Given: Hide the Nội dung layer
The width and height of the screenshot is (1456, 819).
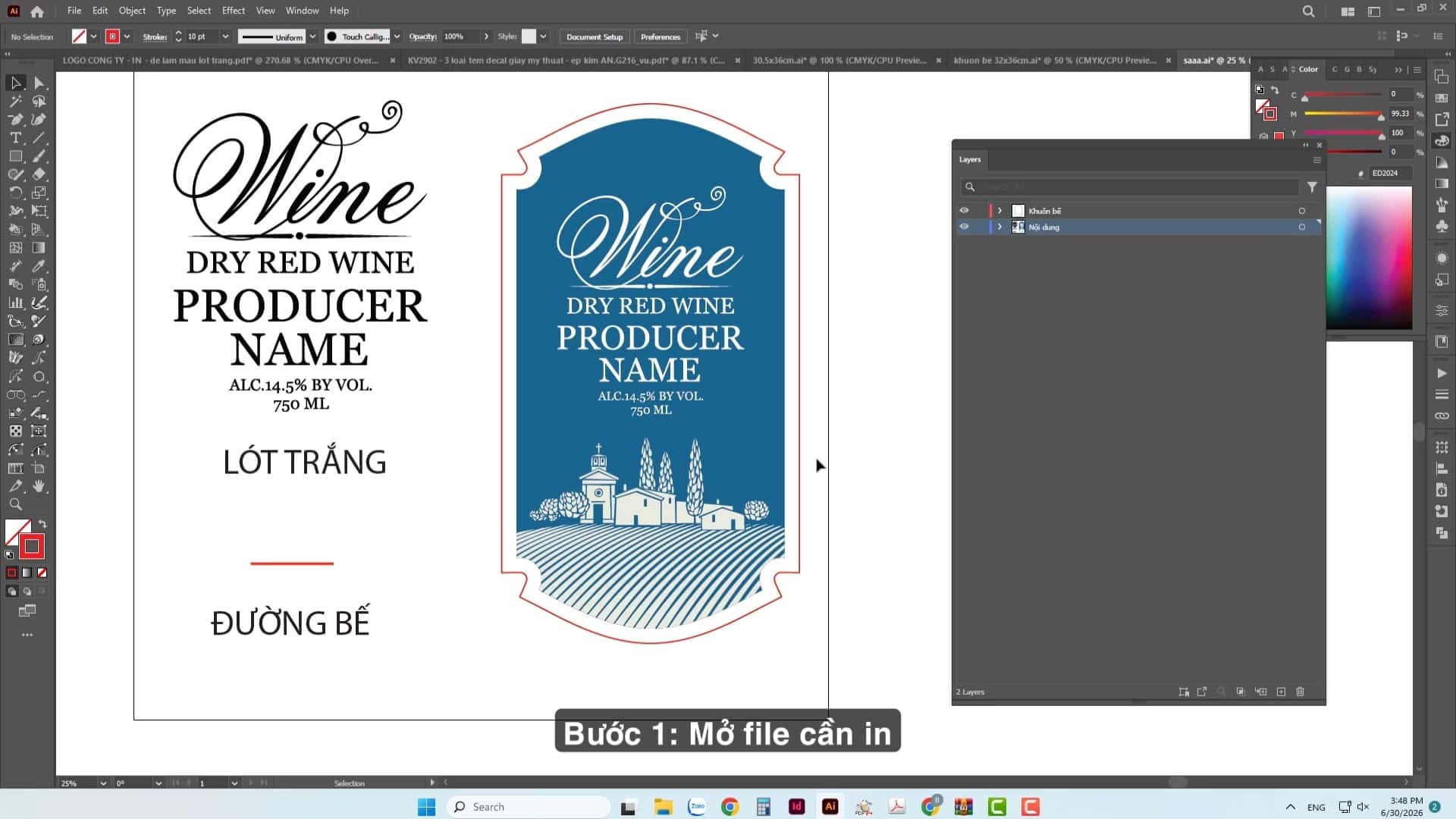Looking at the screenshot, I should 964,227.
